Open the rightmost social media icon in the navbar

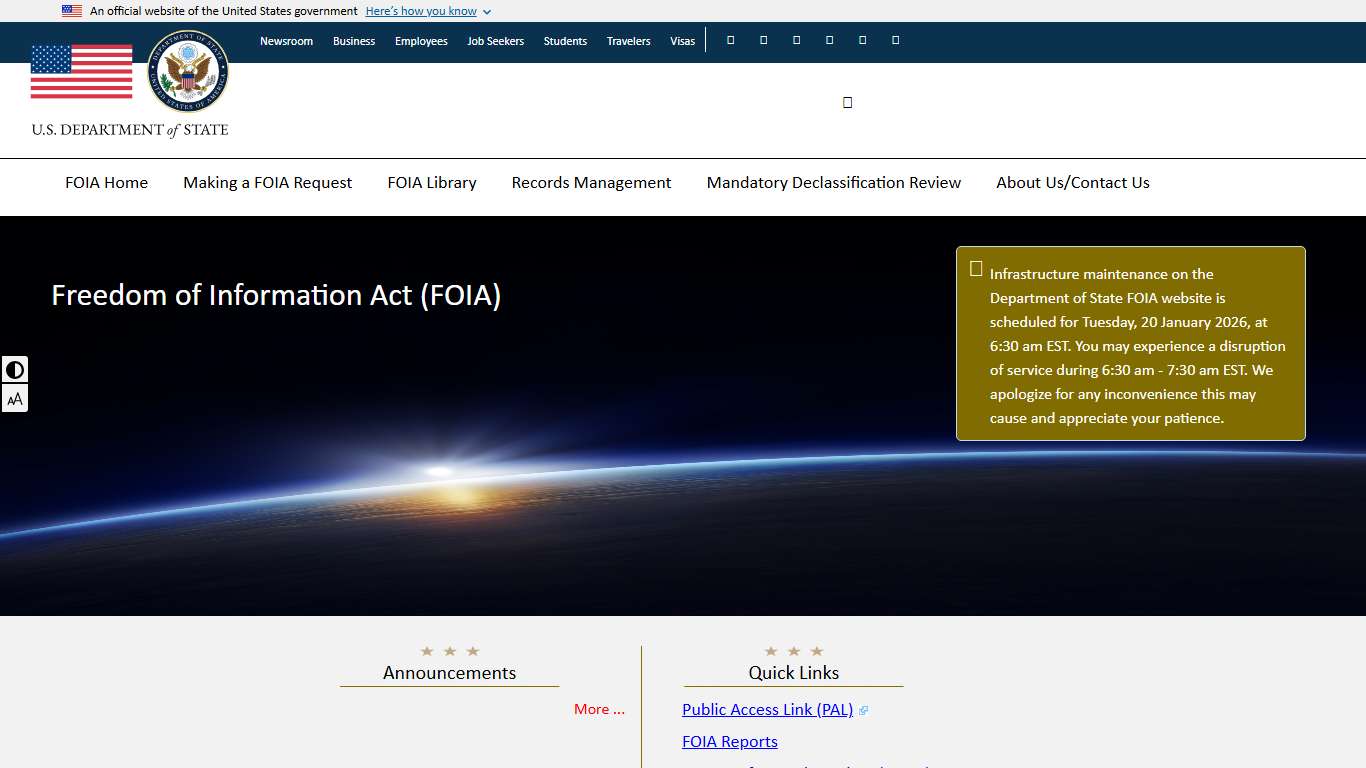(x=895, y=39)
